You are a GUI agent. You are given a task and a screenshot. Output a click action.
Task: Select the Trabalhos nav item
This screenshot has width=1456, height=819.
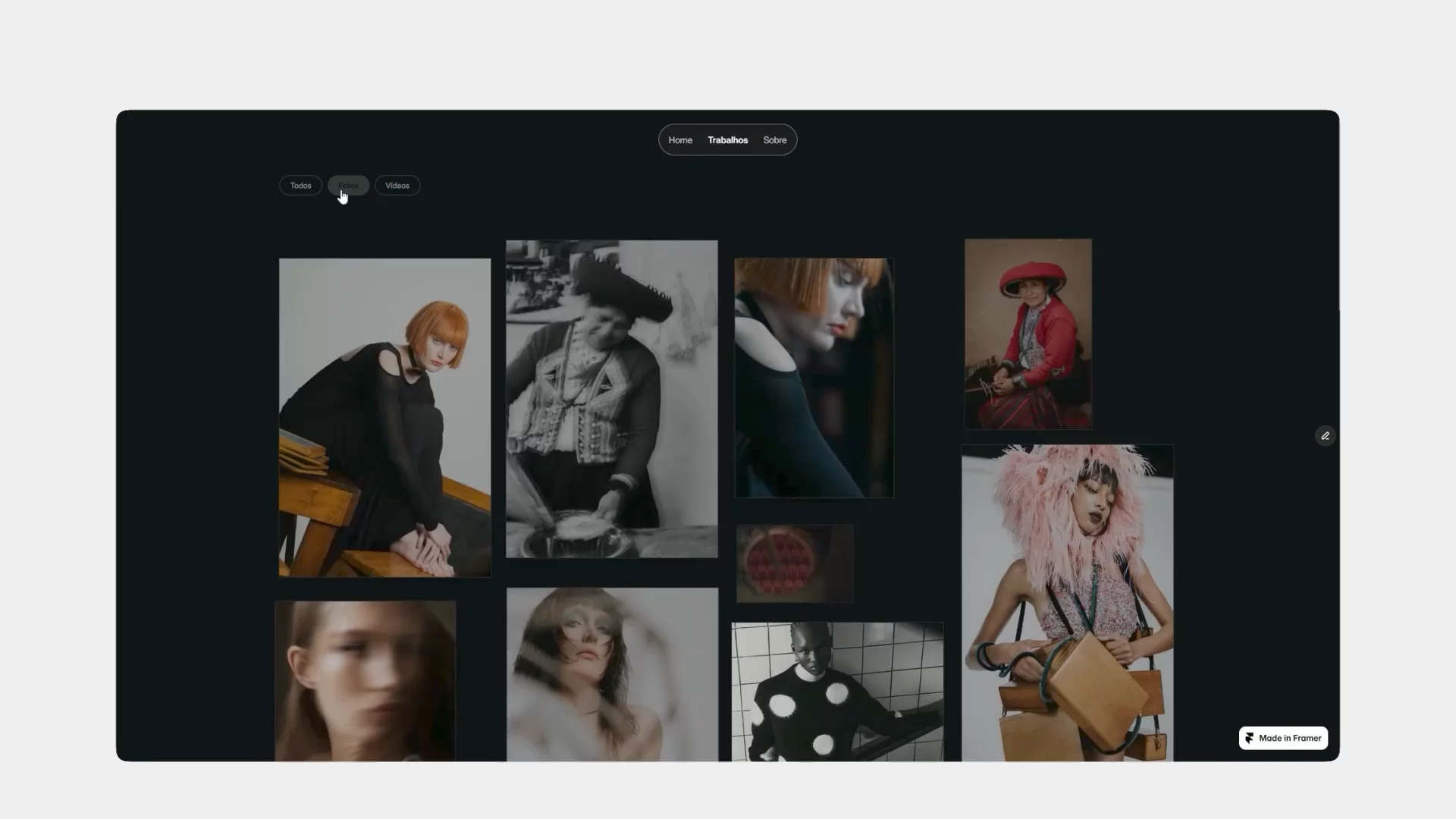pos(727,140)
